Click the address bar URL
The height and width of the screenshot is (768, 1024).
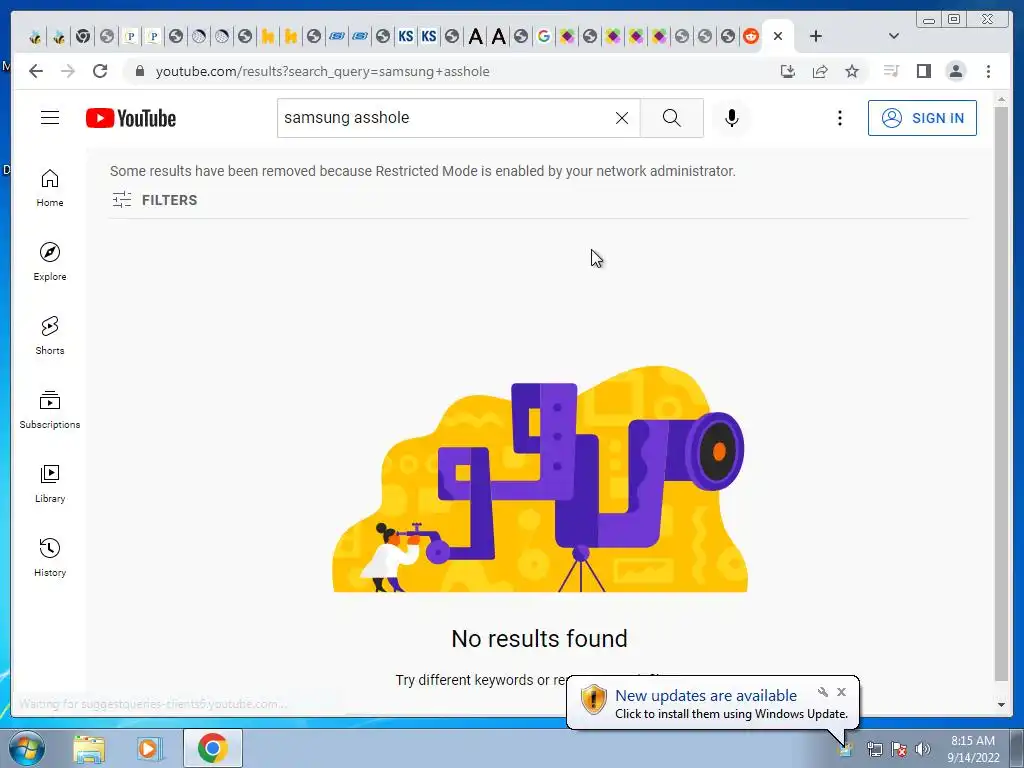pos(322,71)
